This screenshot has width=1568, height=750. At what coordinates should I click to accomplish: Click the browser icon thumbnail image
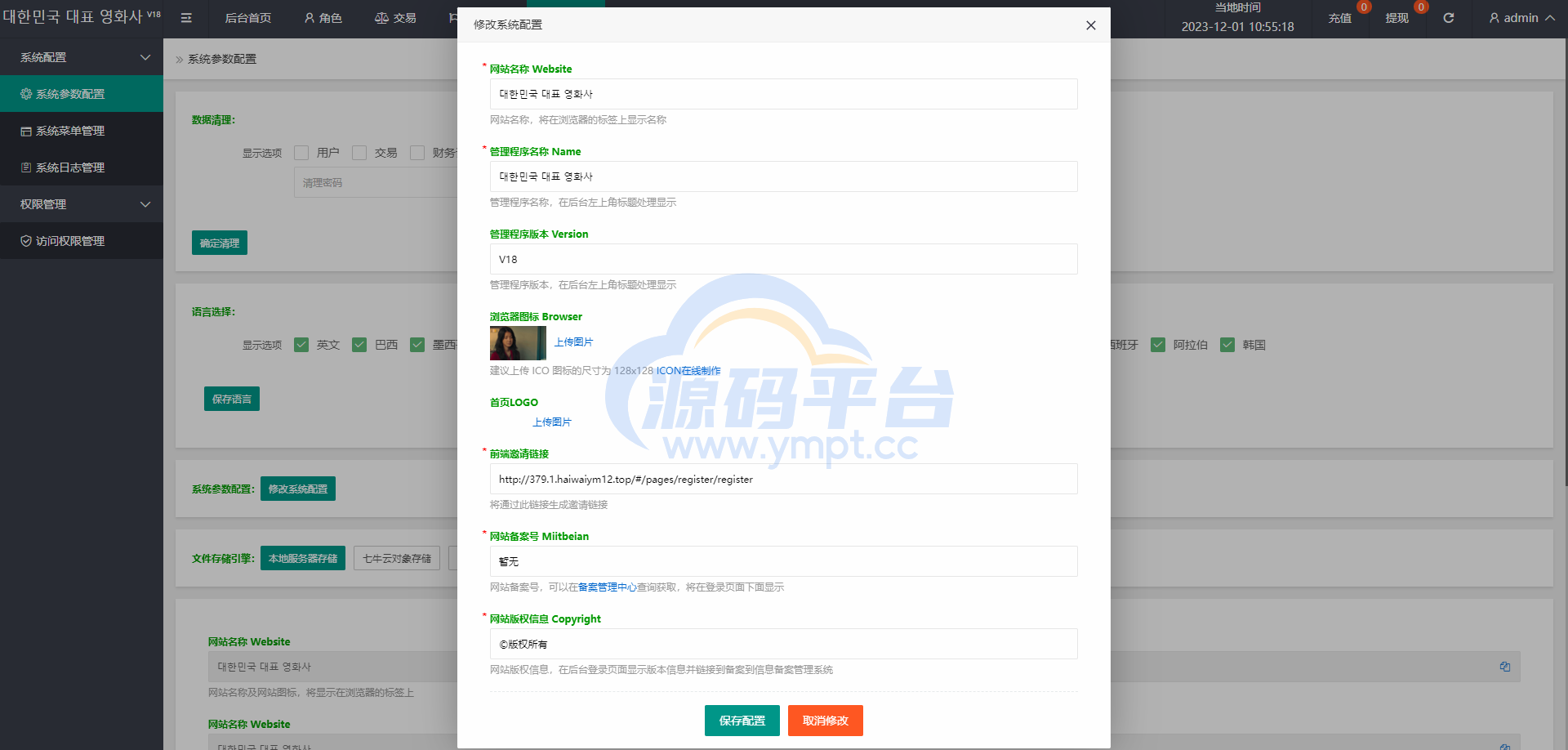pyautogui.click(x=518, y=343)
